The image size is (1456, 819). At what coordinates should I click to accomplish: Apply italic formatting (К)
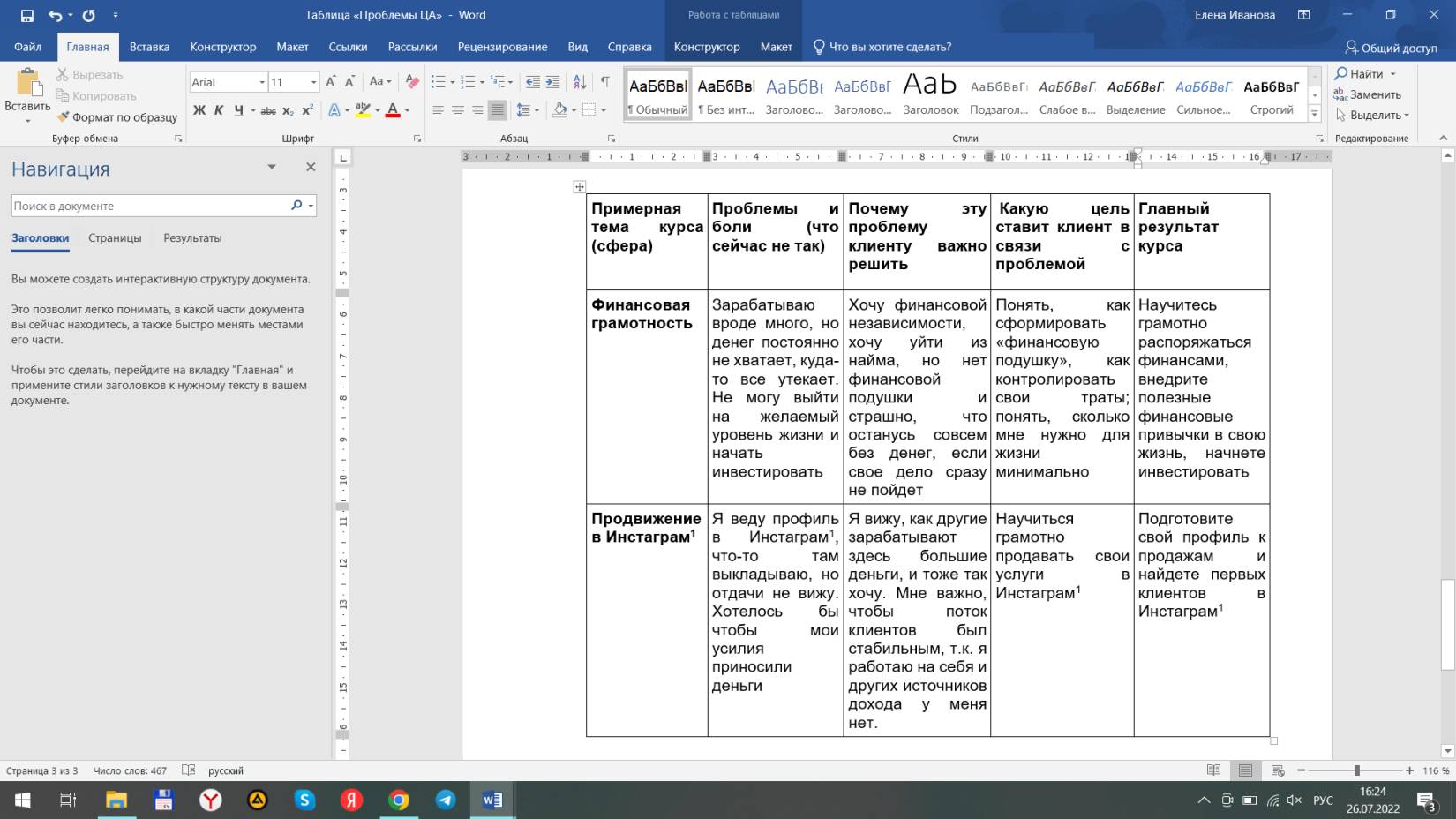219,110
